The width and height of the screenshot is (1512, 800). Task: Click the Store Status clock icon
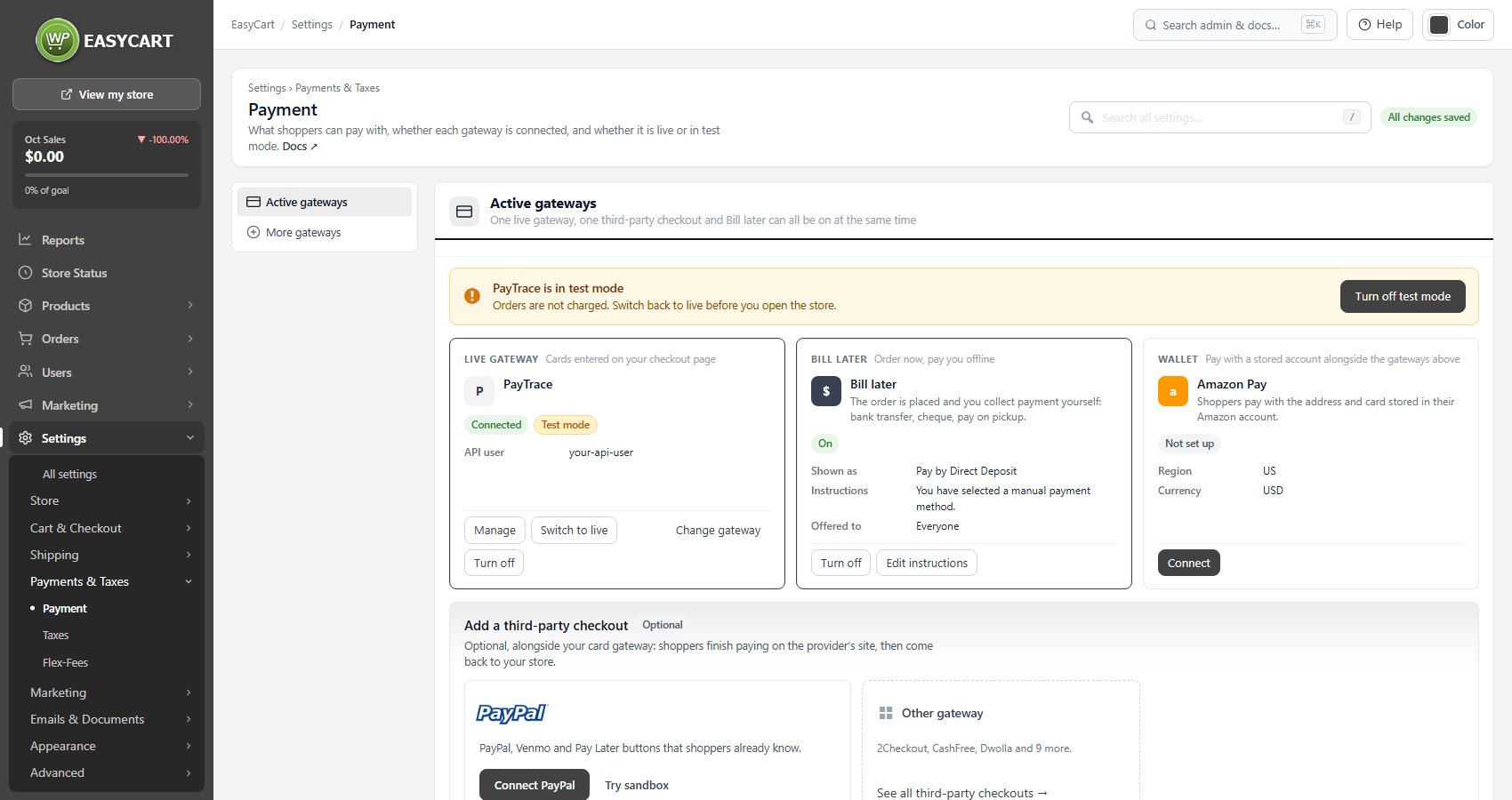coord(25,273)
